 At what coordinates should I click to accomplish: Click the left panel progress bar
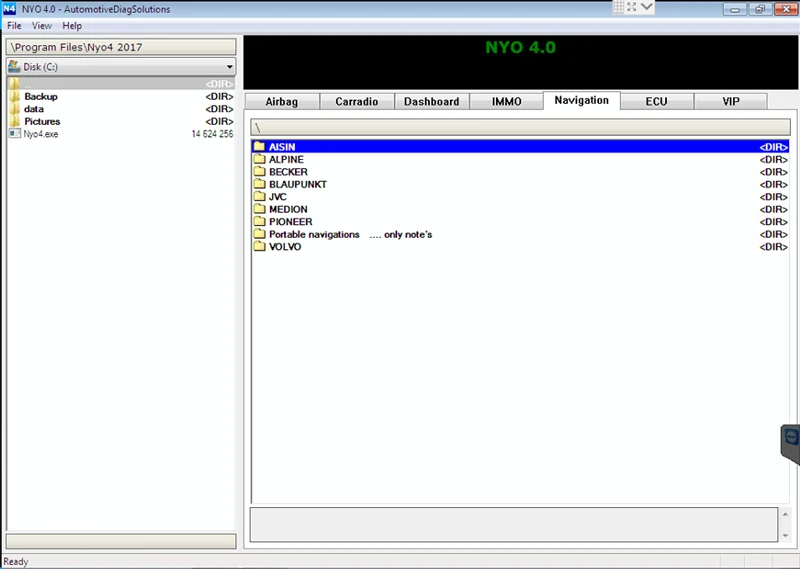[121, 541]
